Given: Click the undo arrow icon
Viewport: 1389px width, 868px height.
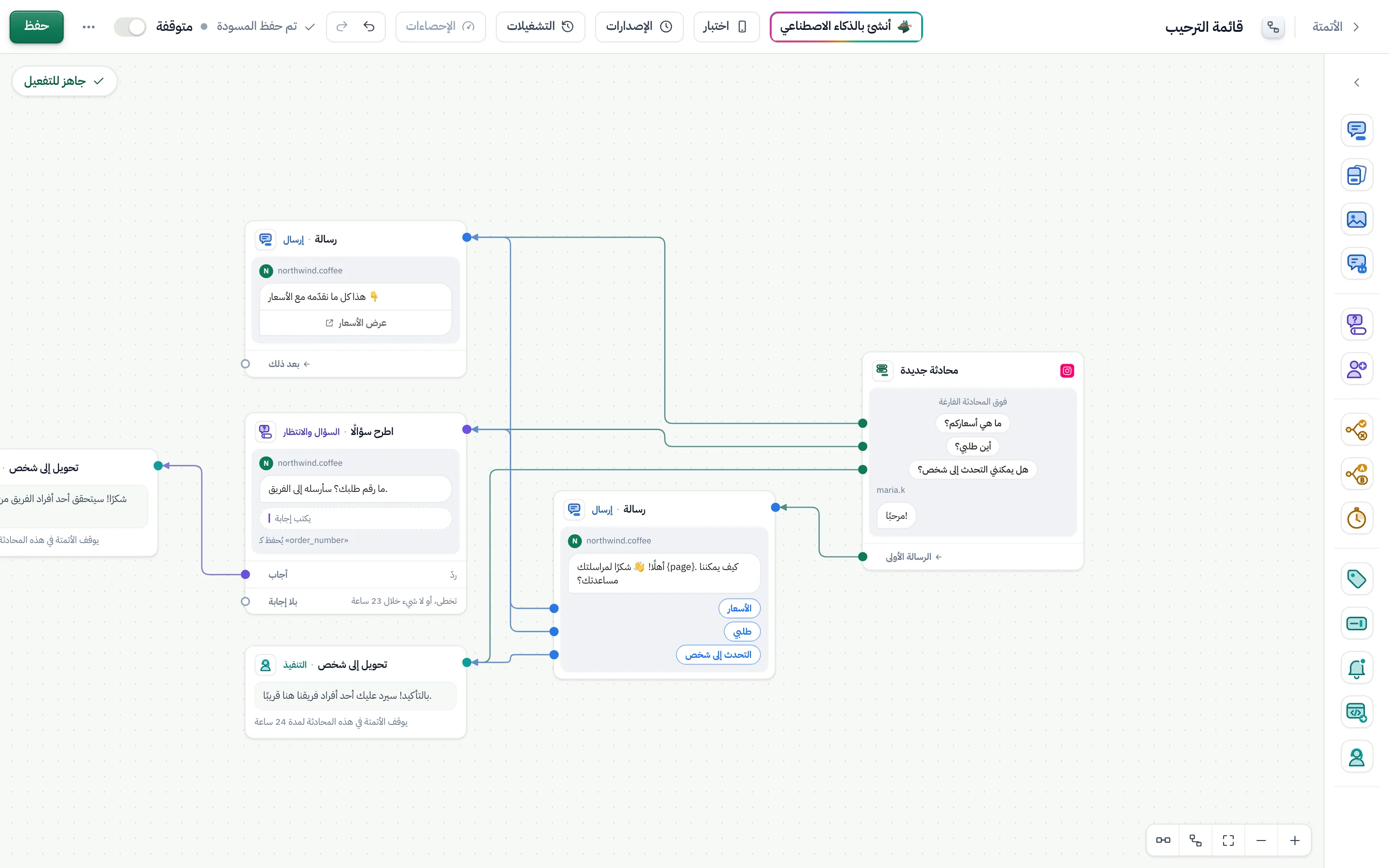Looking at the screenshot, I should [x=369, y=27].
